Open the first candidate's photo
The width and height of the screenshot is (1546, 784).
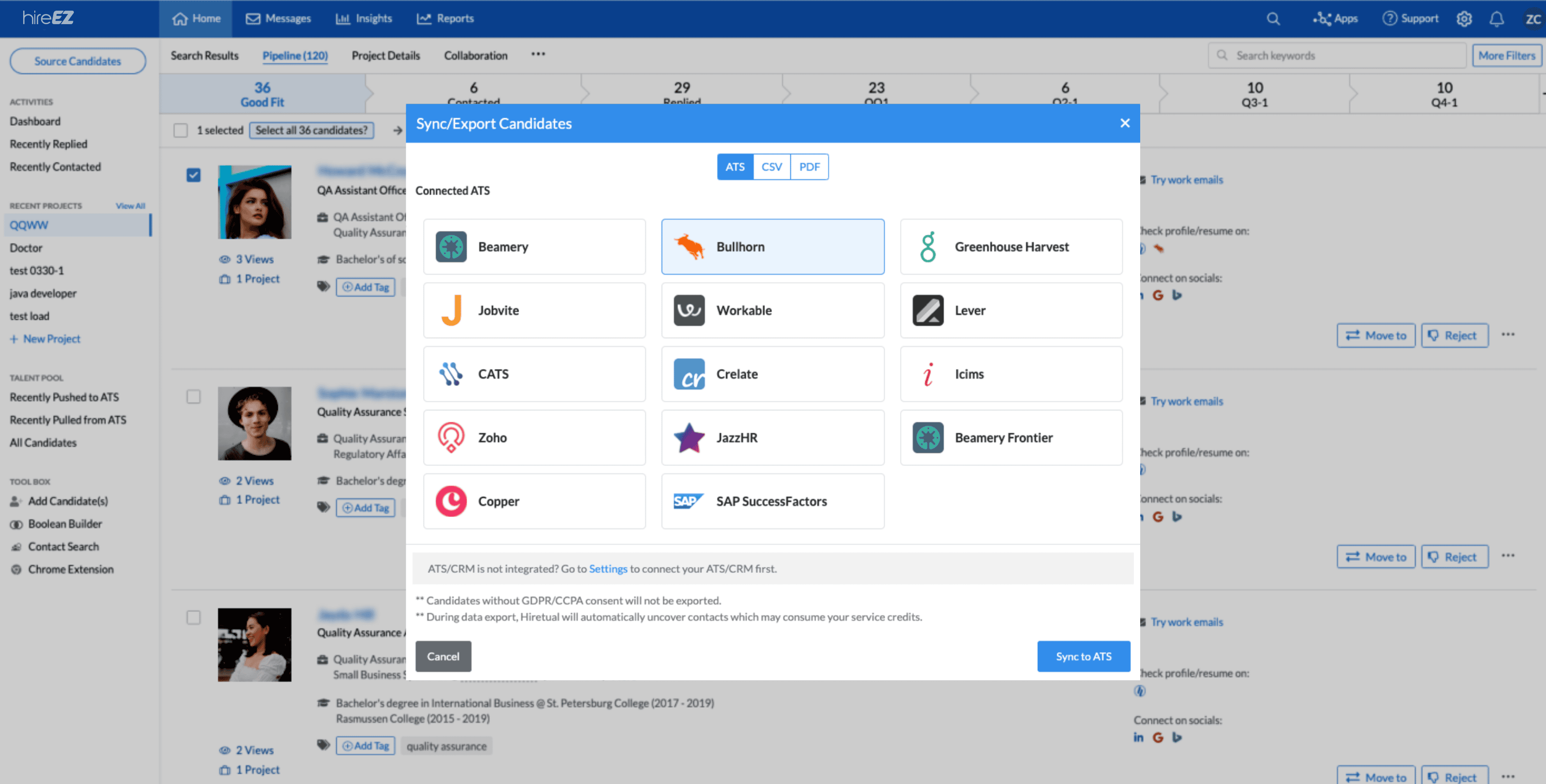(255, 202)
